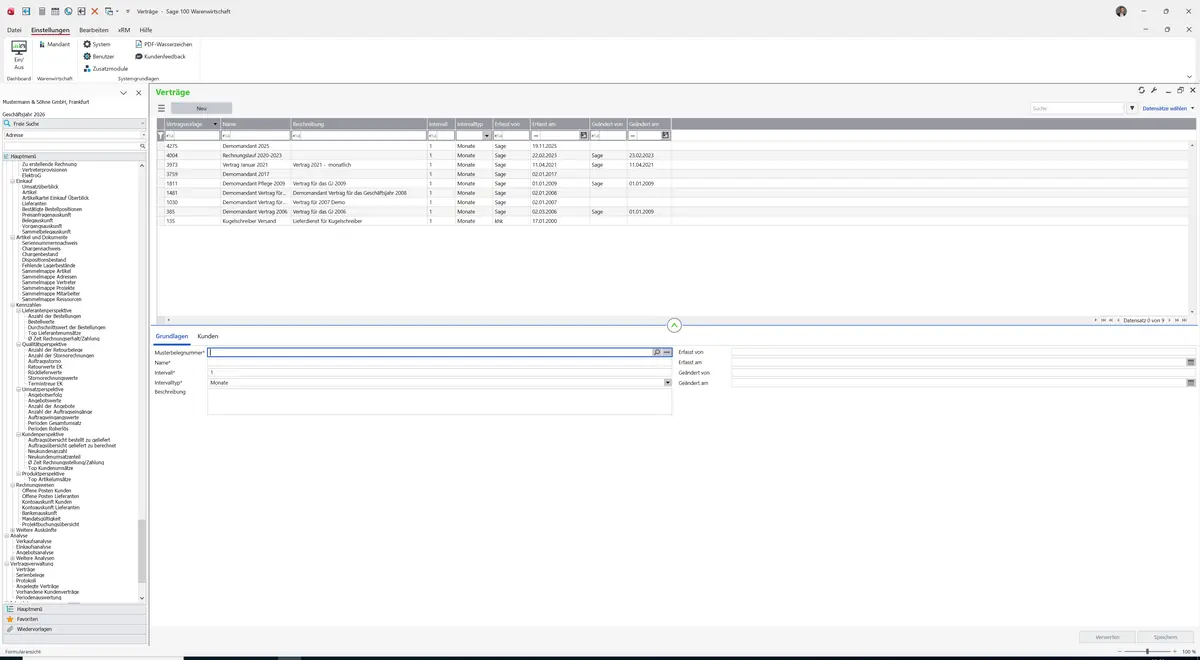1200x660 pixels.
Task: Open the Datei menu
Action: 14,30
